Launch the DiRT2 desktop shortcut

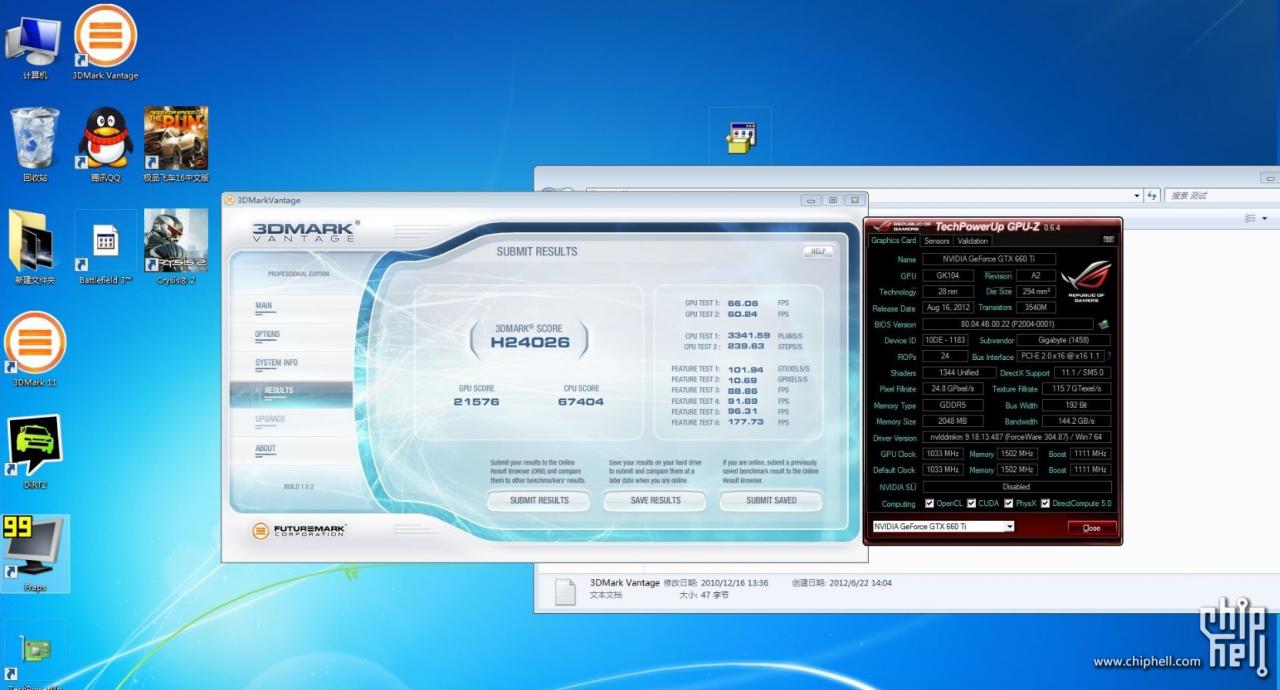[35, 451]
